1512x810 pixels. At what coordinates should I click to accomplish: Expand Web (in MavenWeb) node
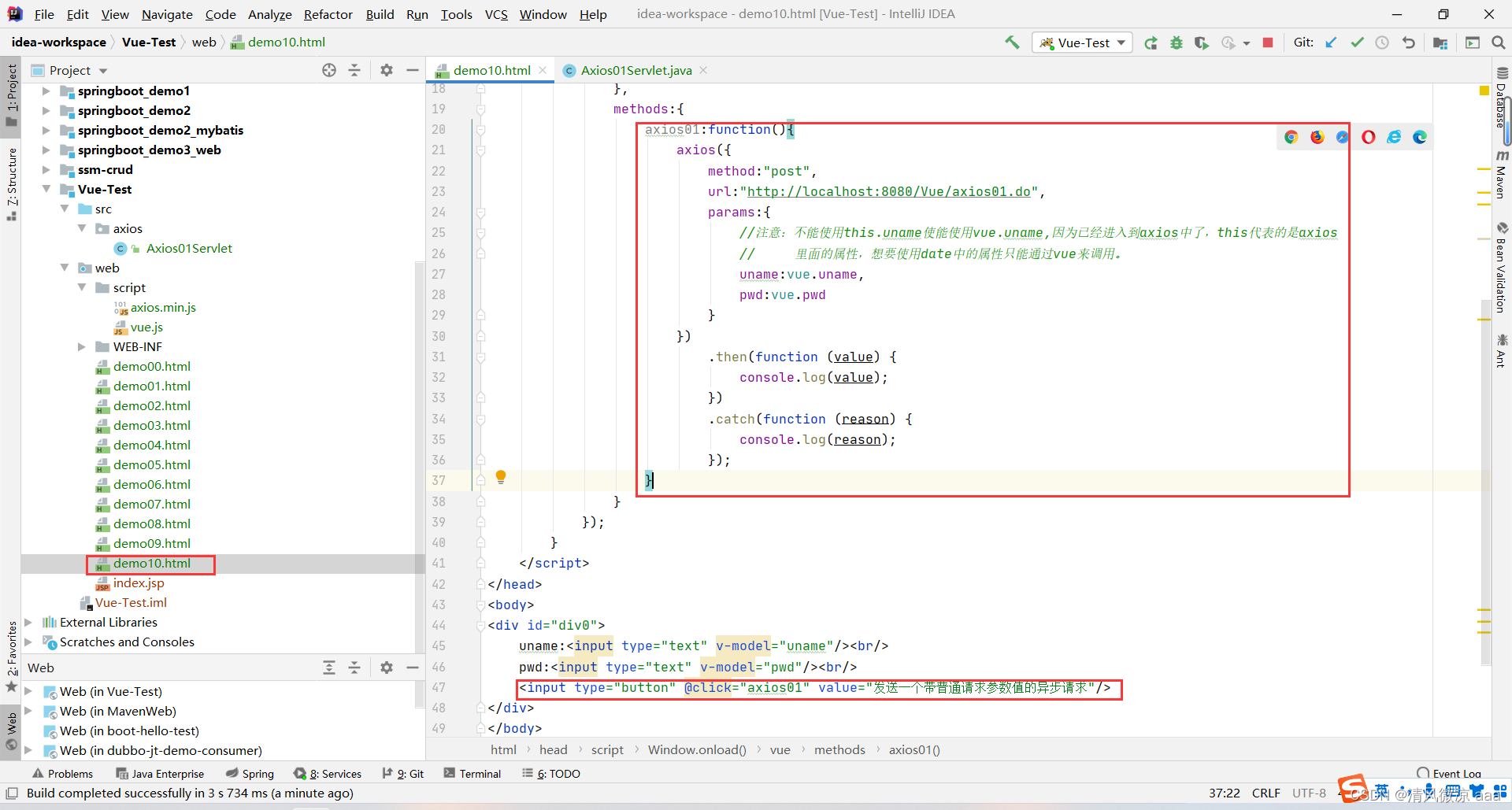(x=28, y=712)
